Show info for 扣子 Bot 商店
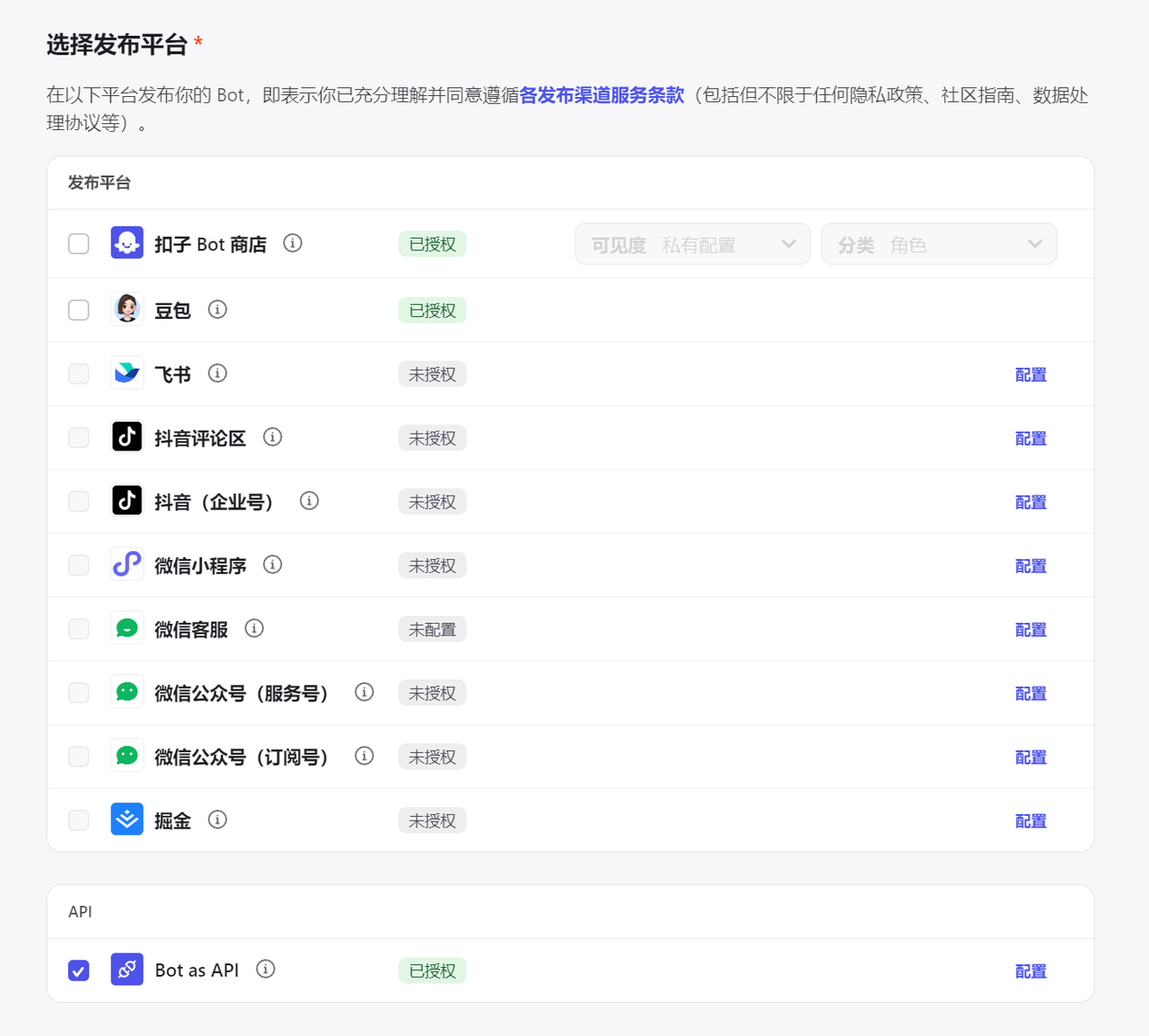The height and width of the screenshot is (1036, 1149). 293,243
